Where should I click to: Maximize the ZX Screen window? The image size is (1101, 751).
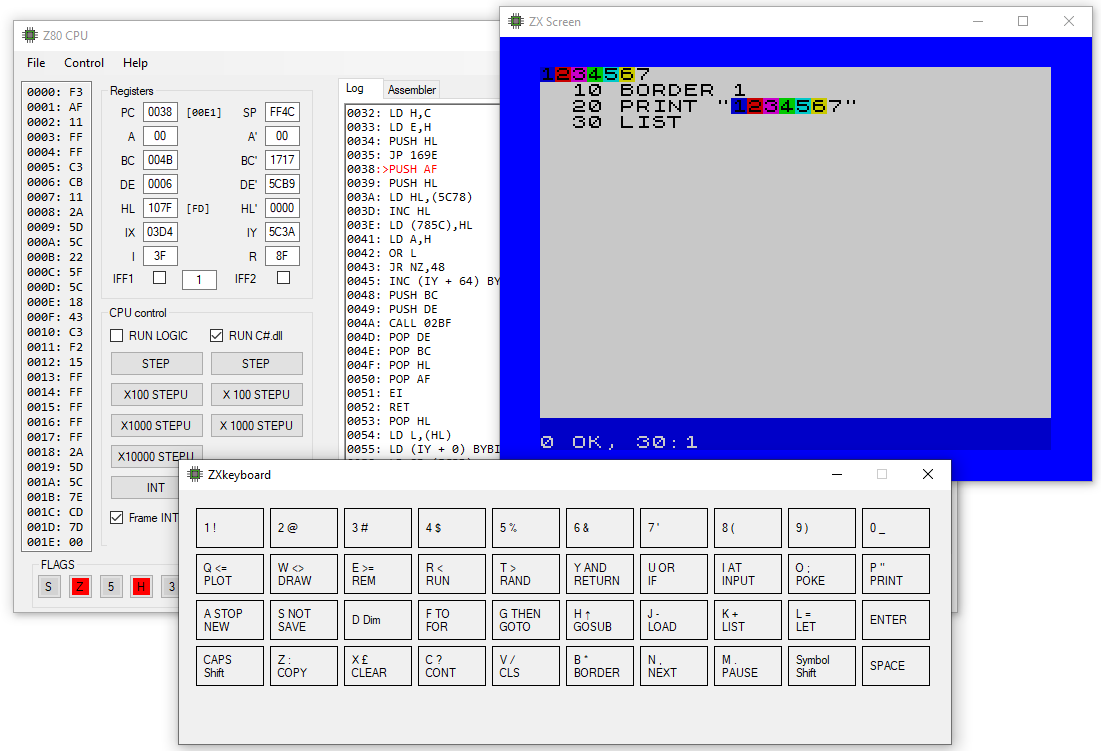coord(1023,21)
